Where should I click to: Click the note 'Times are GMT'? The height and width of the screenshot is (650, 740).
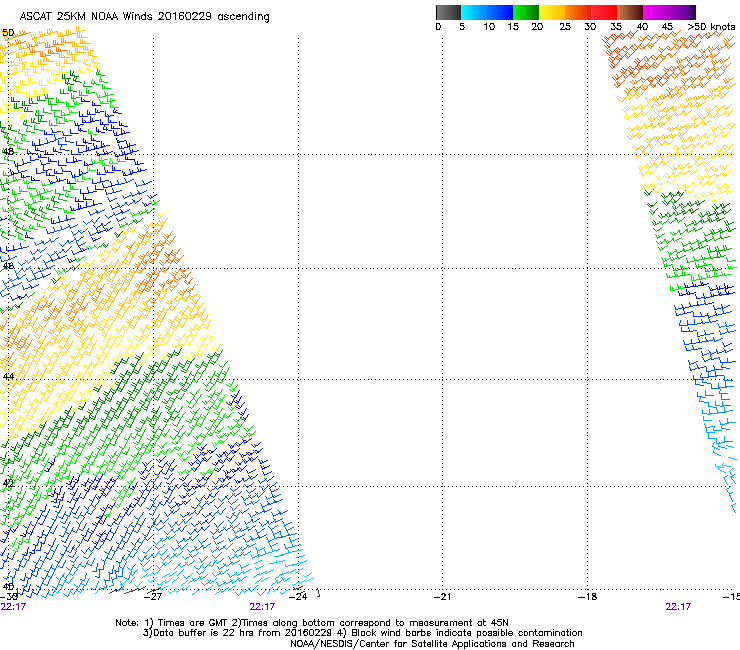click(192, 623)
